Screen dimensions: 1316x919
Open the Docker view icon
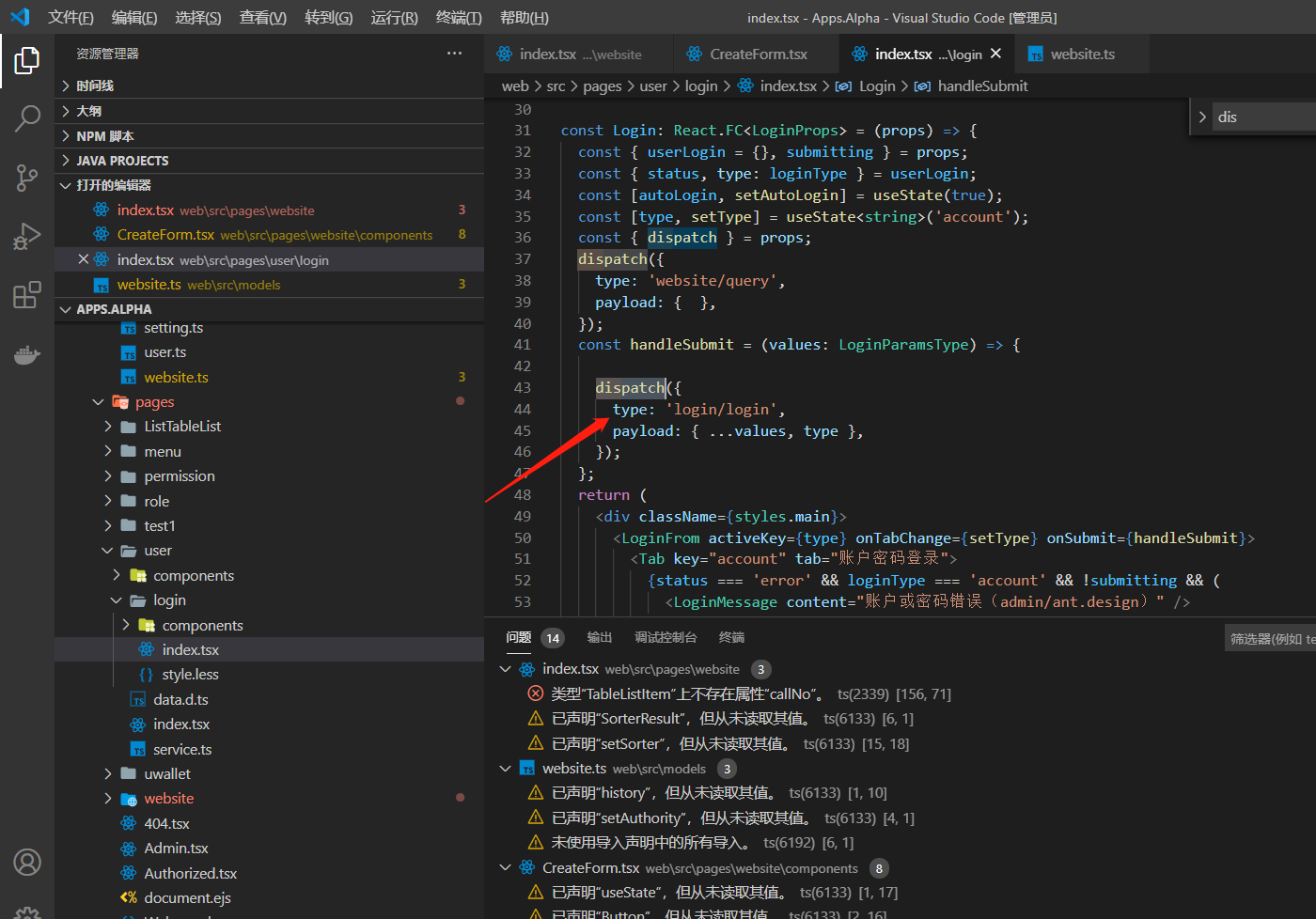pos(27,354)
